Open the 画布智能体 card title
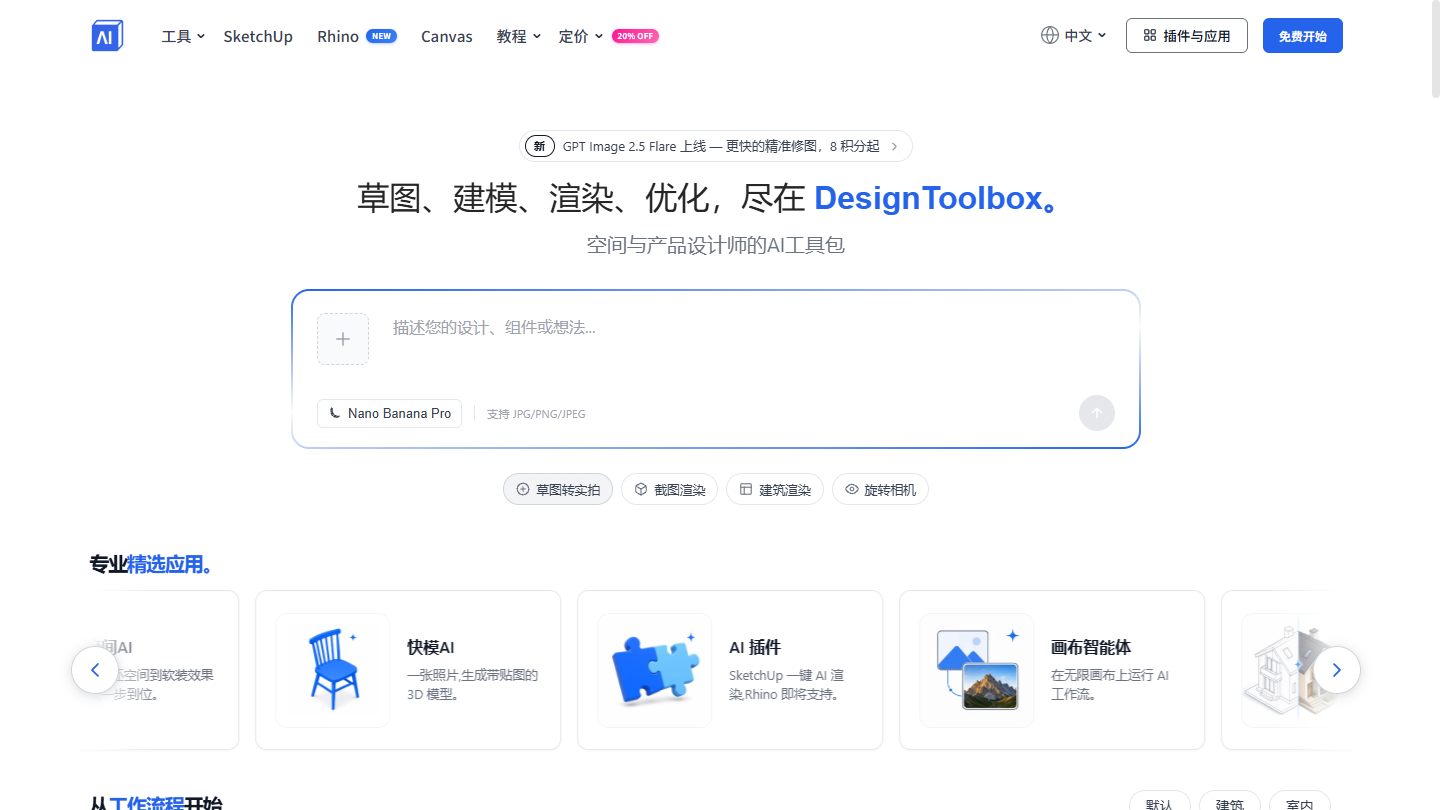The height and width of the screenshot is (810, 1440). pos(1091,647)
